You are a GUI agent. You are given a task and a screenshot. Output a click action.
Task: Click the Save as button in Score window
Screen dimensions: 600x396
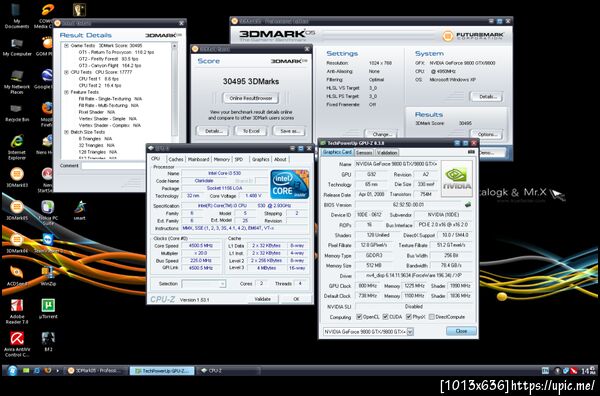pos(289,131)
